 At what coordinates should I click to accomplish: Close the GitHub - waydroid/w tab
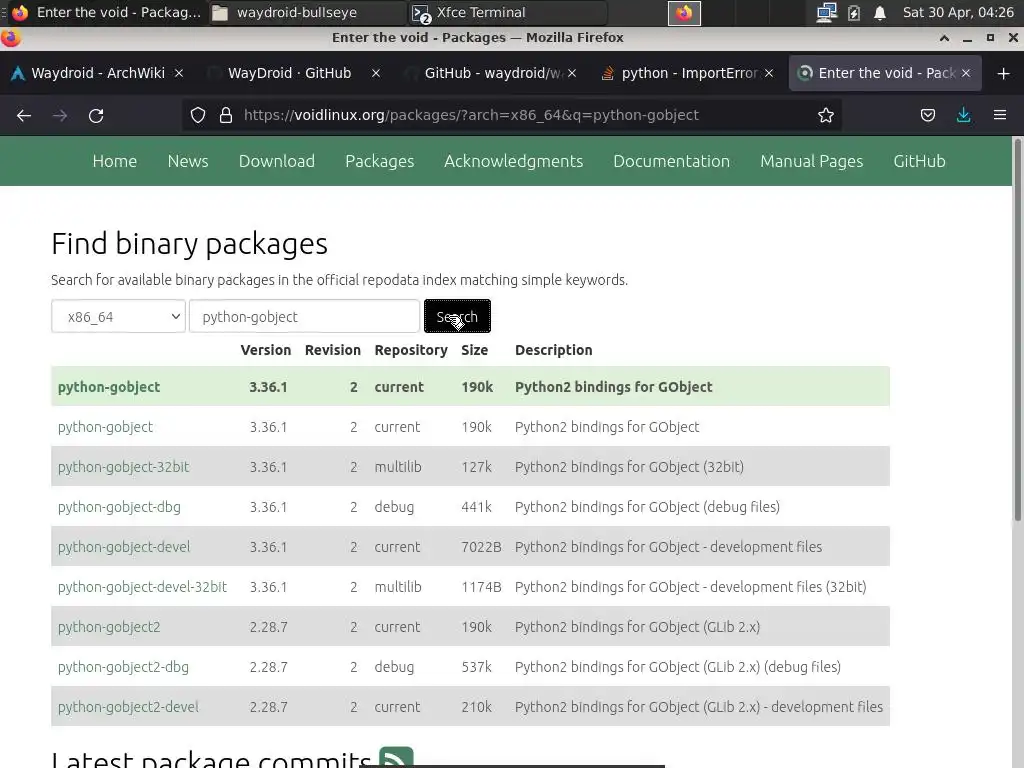[x=572, y=73]
